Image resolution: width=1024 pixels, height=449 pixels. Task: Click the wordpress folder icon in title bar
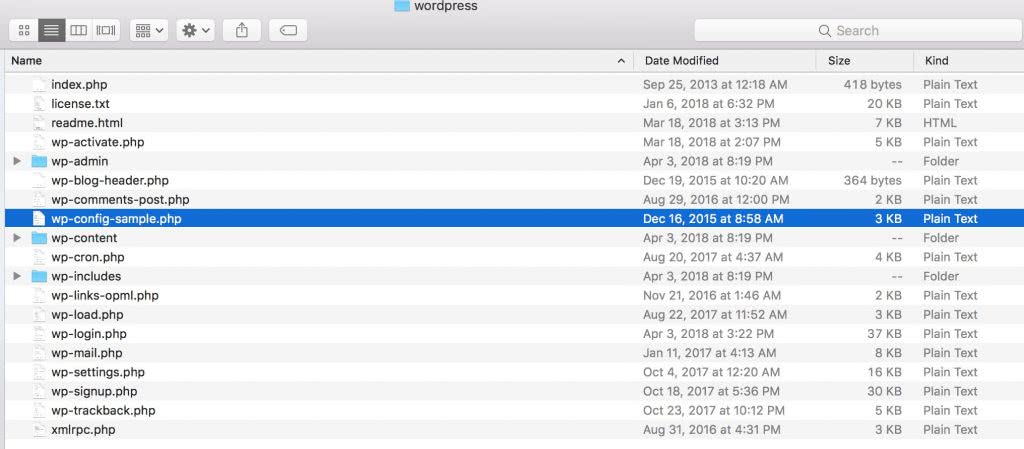point(402,6)
